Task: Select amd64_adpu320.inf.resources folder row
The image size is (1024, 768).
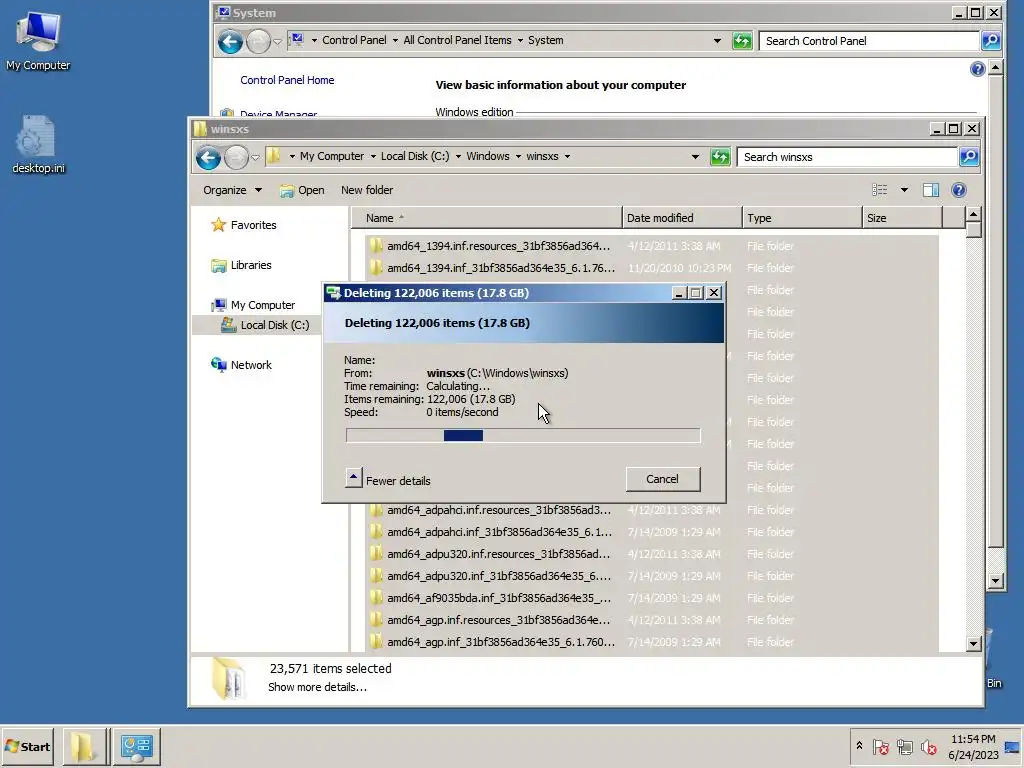Action: (652, 554)
